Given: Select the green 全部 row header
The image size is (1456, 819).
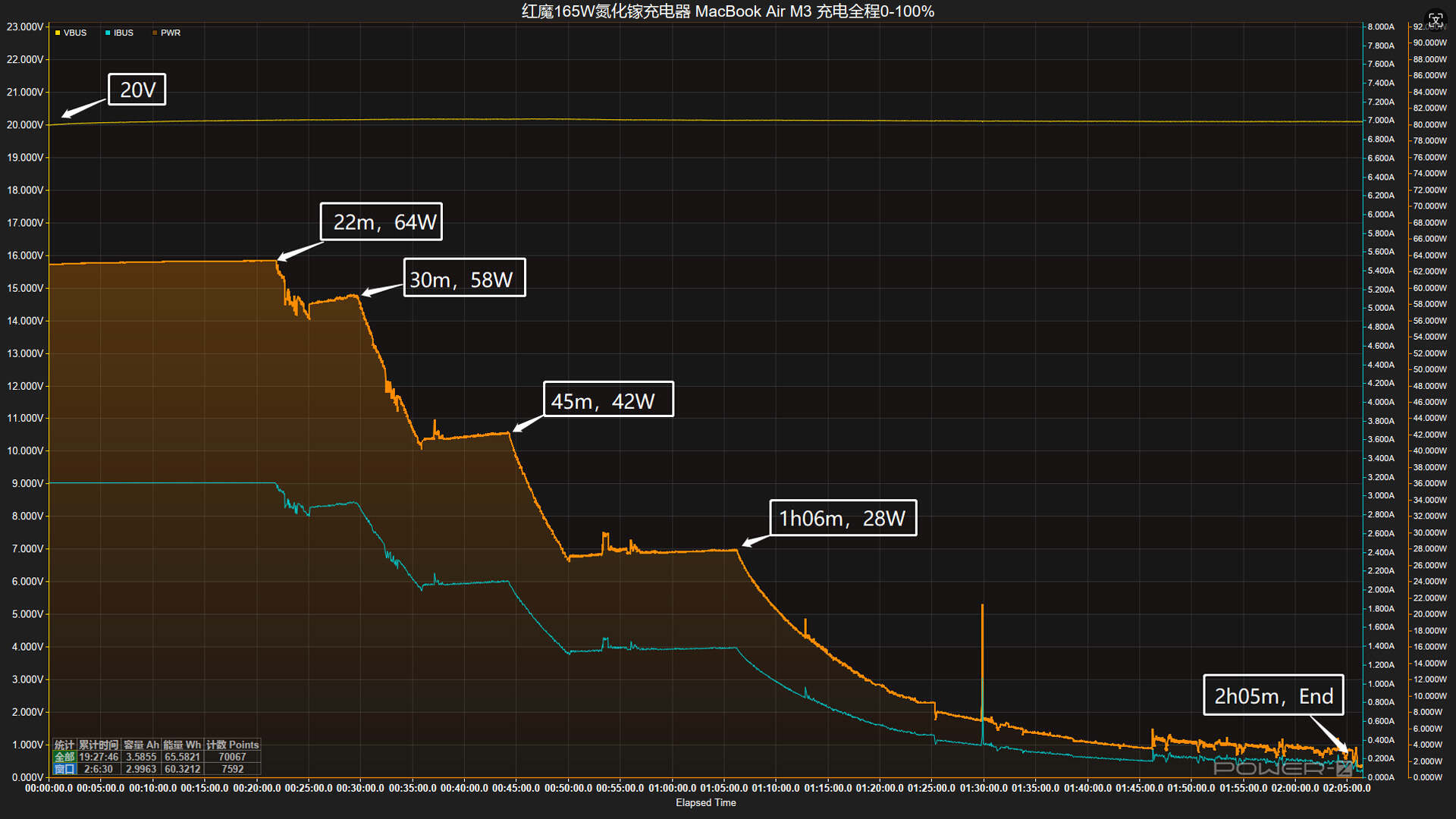Looking at the screenshot, I should coord(64,757).
